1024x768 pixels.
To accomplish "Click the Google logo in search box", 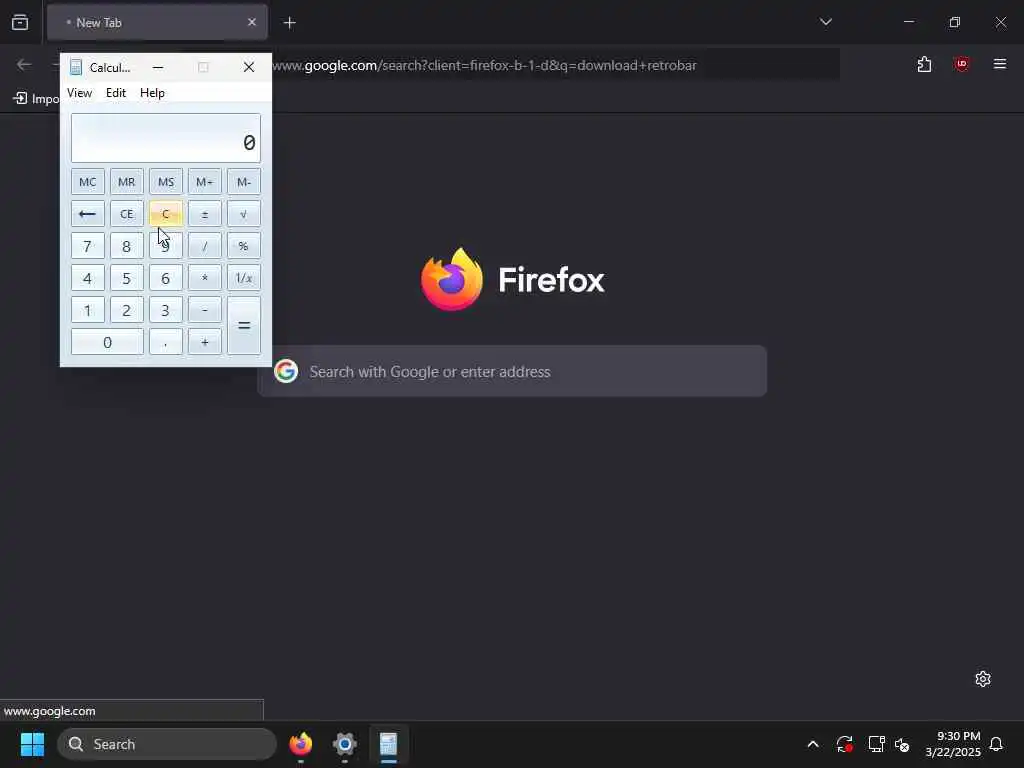I will point(286,371).
